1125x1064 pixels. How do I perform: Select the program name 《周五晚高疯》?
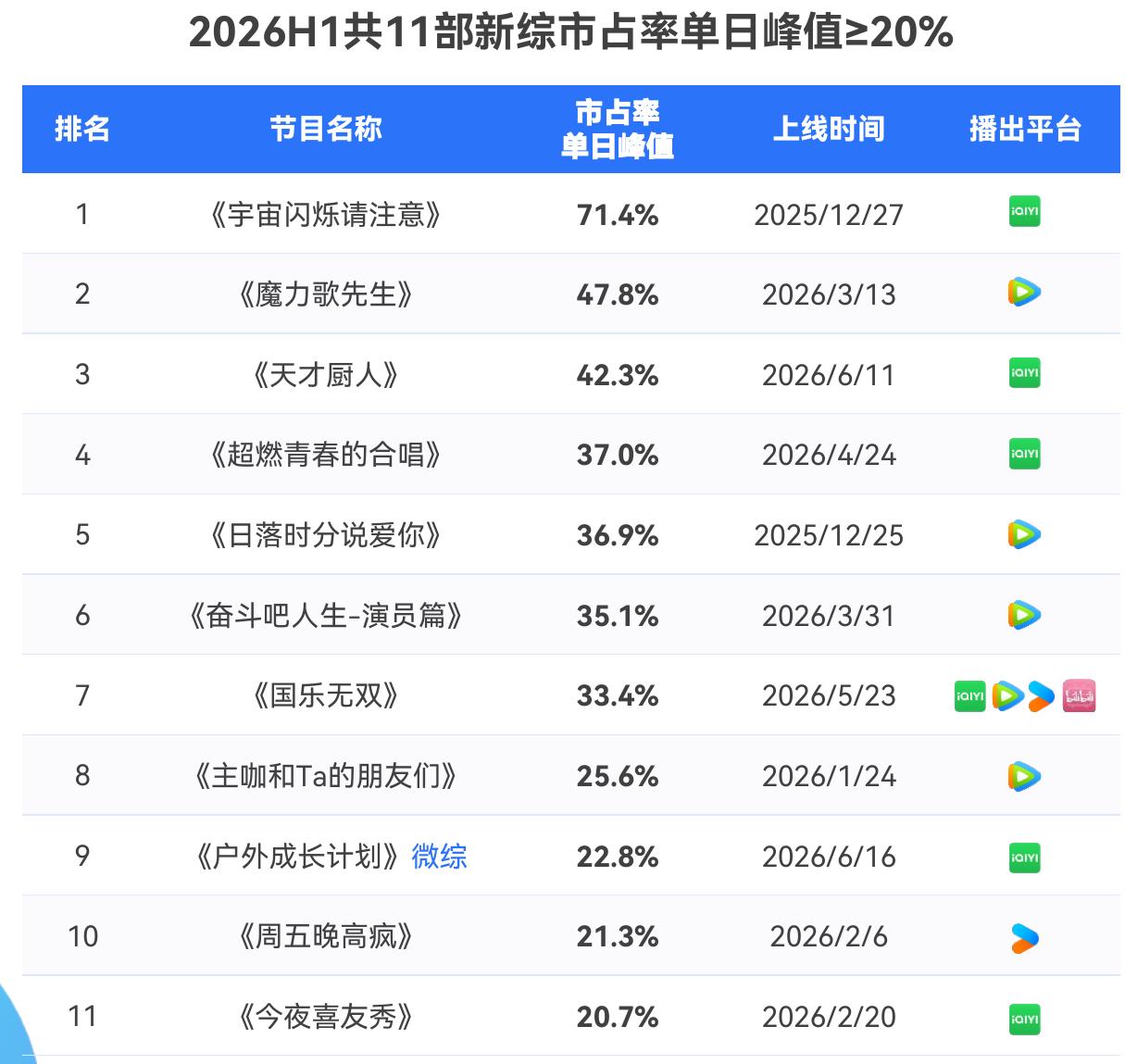coord(326,936)
